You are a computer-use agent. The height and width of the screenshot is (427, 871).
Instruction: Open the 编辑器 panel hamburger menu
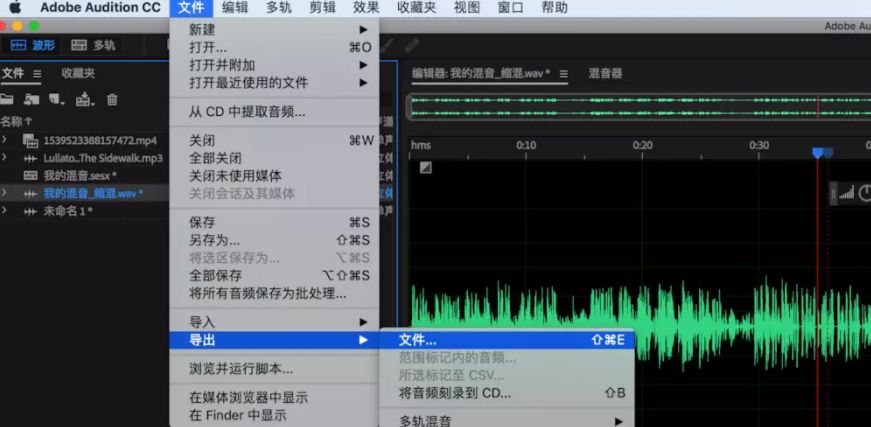click(x=563, y=74)
